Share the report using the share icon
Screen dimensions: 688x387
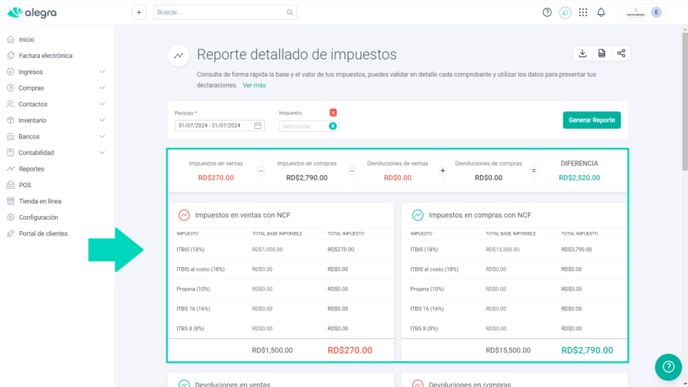click(x=621, y=54)
